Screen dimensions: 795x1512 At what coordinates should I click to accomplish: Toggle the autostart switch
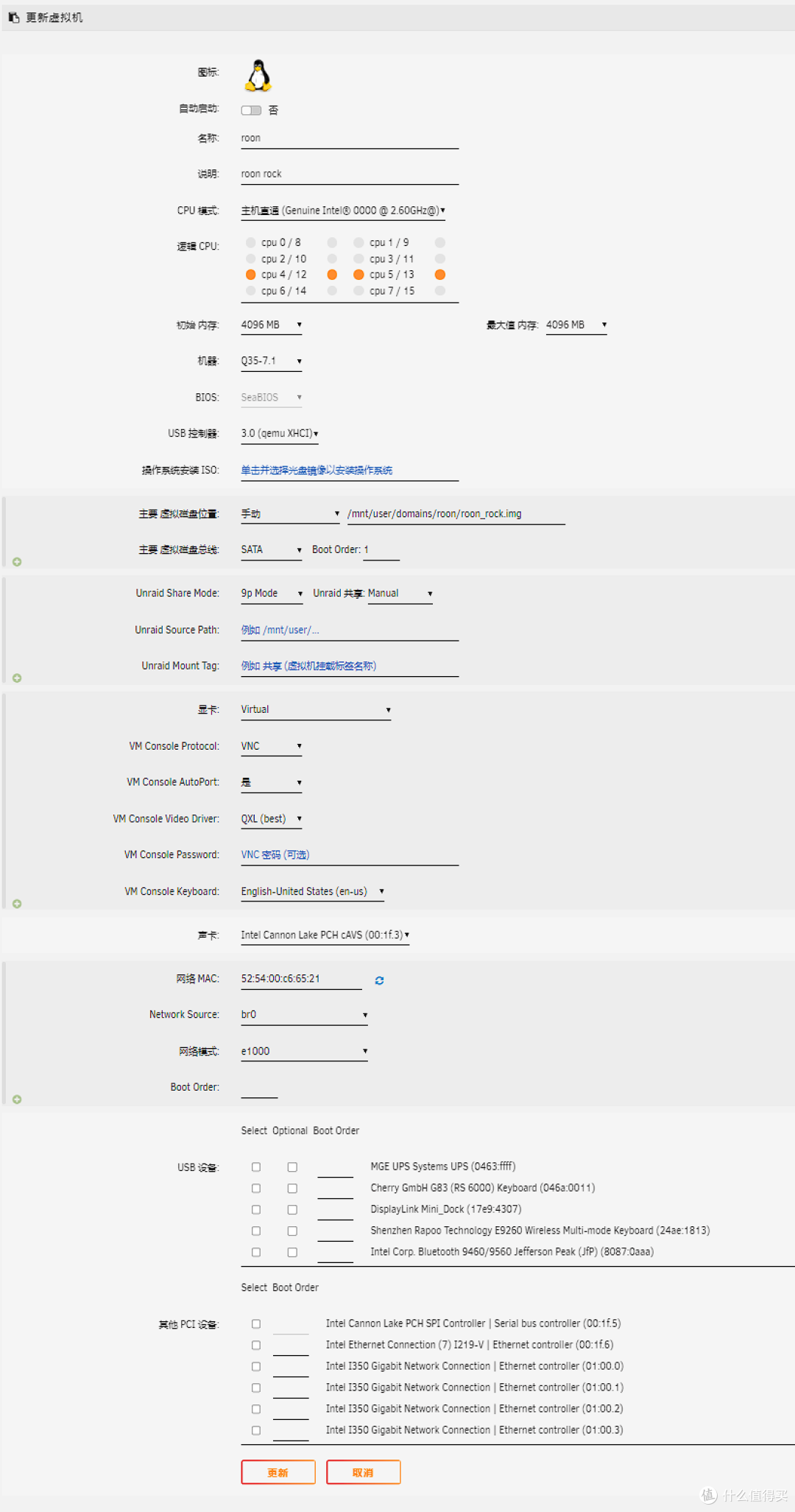pyautogui.click(x=251, y=110)
